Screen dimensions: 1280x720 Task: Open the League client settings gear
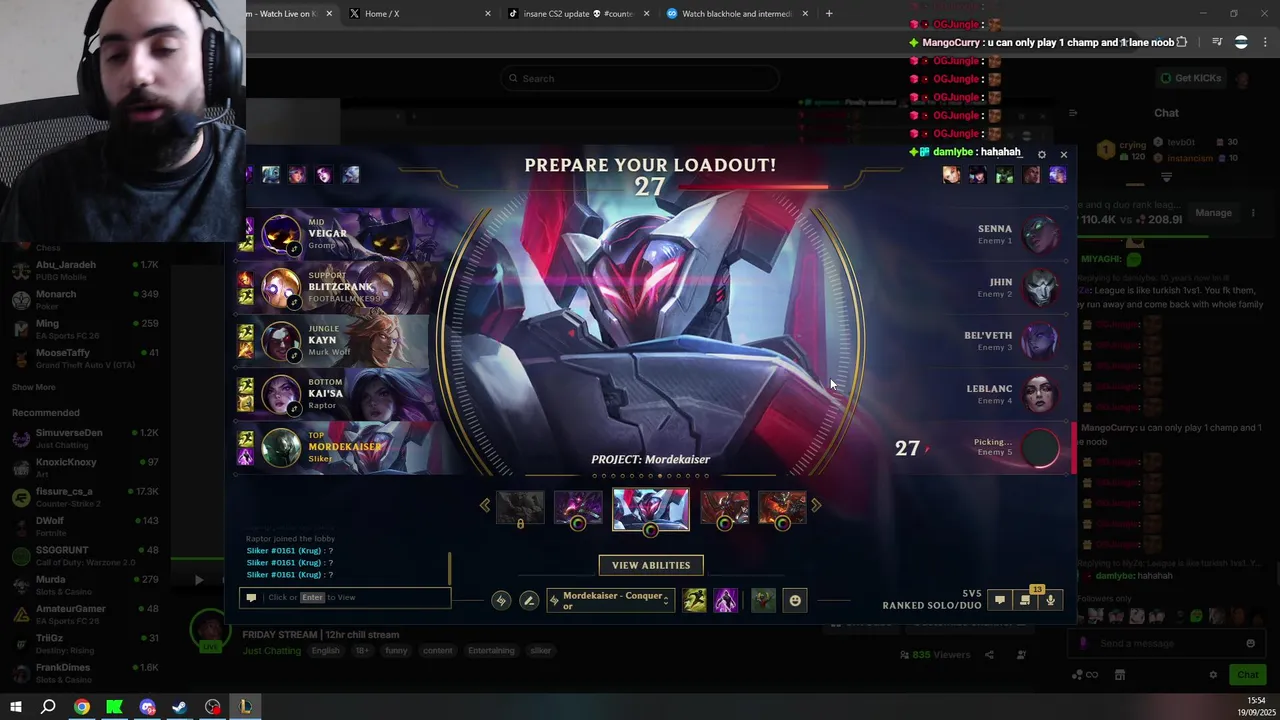(x=1042, y=154)
